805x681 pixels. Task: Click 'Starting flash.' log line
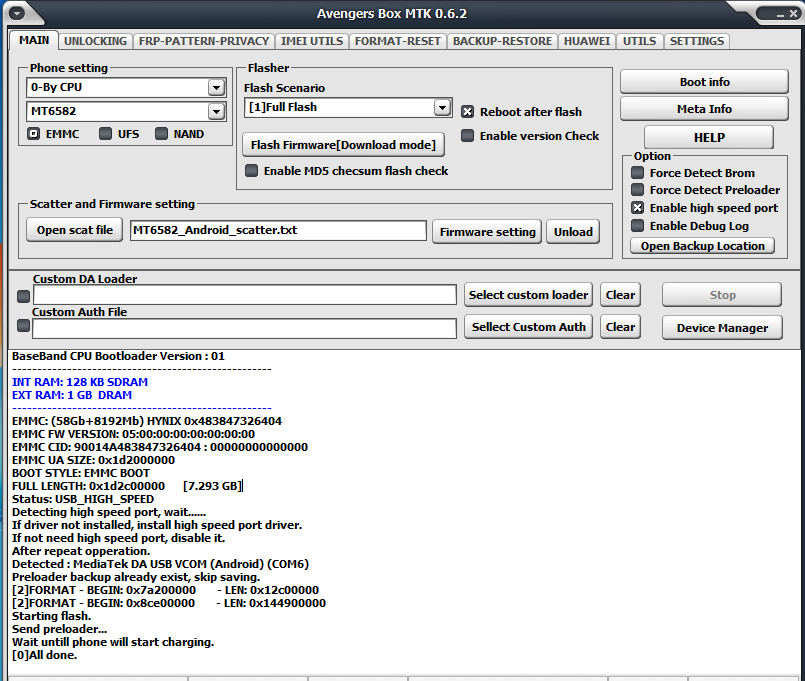[x=51, y=616]
